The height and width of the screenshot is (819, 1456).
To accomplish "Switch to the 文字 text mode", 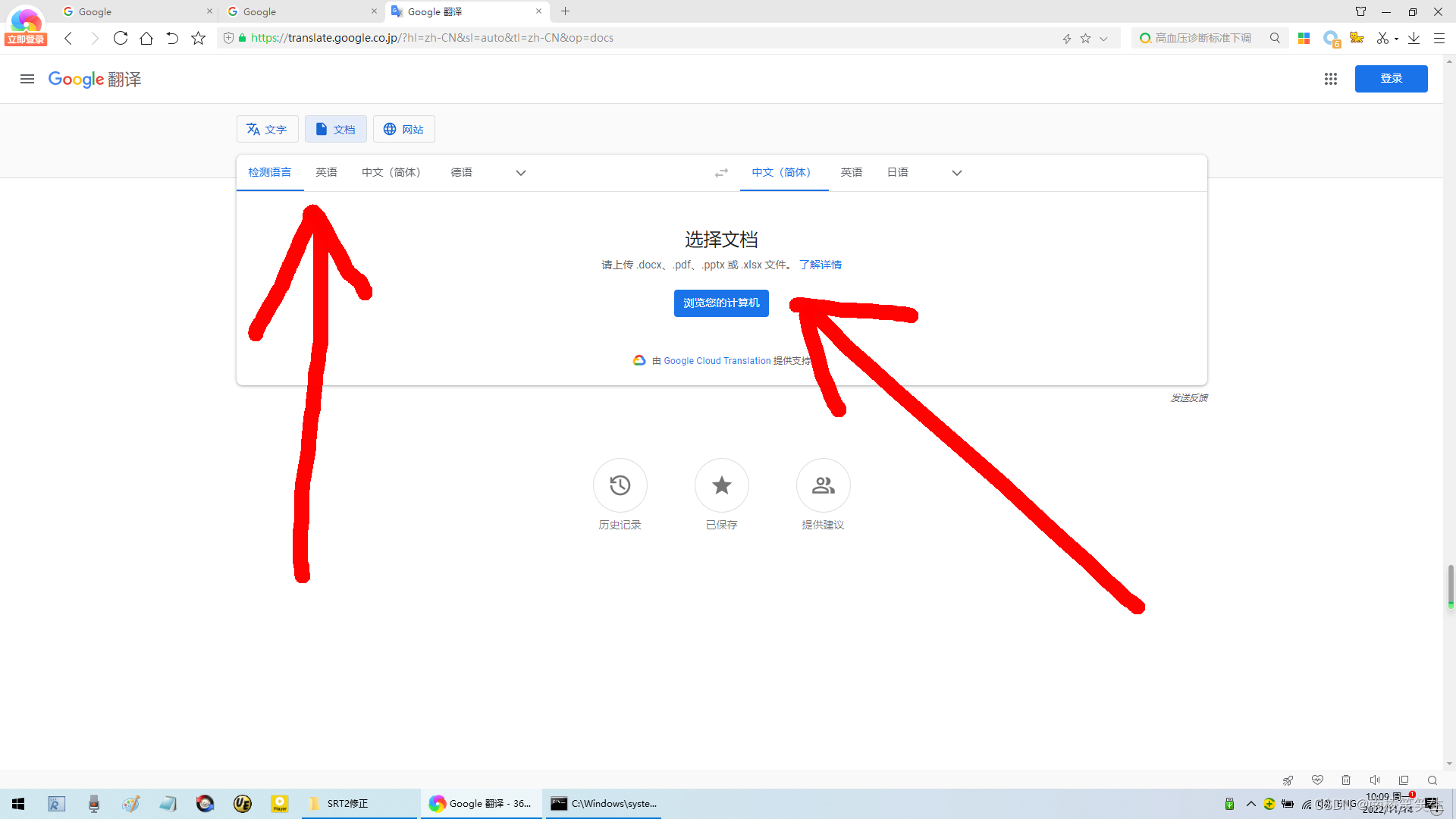I will click(x=267, y=130).
